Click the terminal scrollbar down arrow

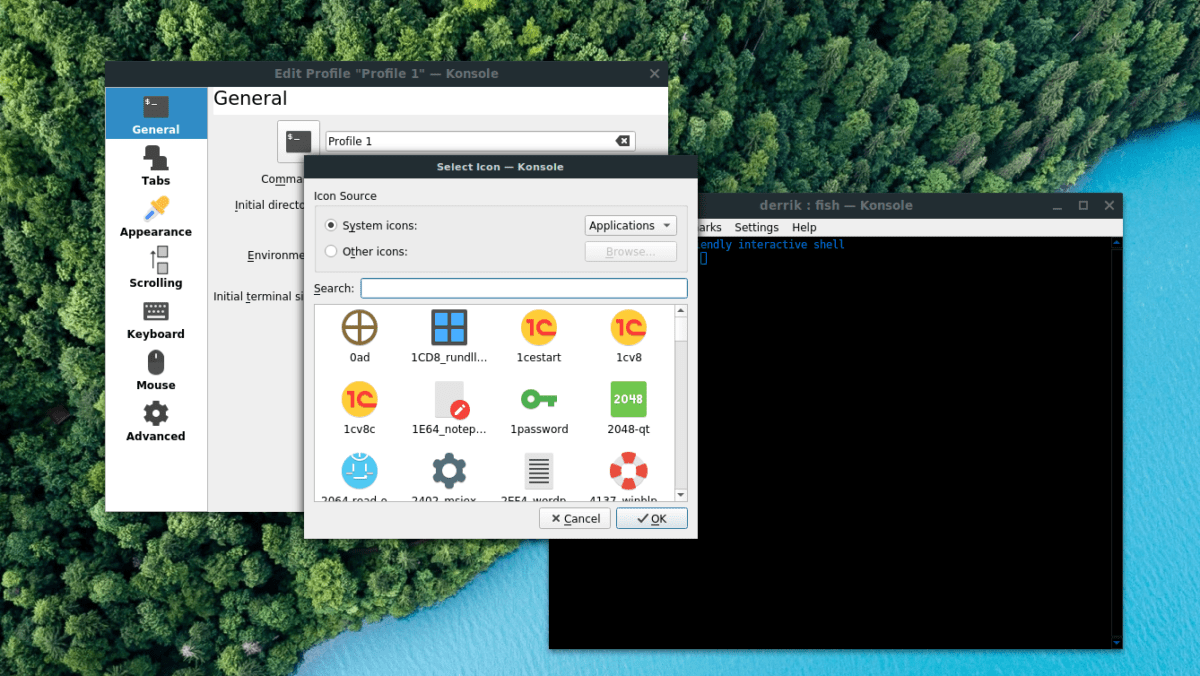(1116, 642)
